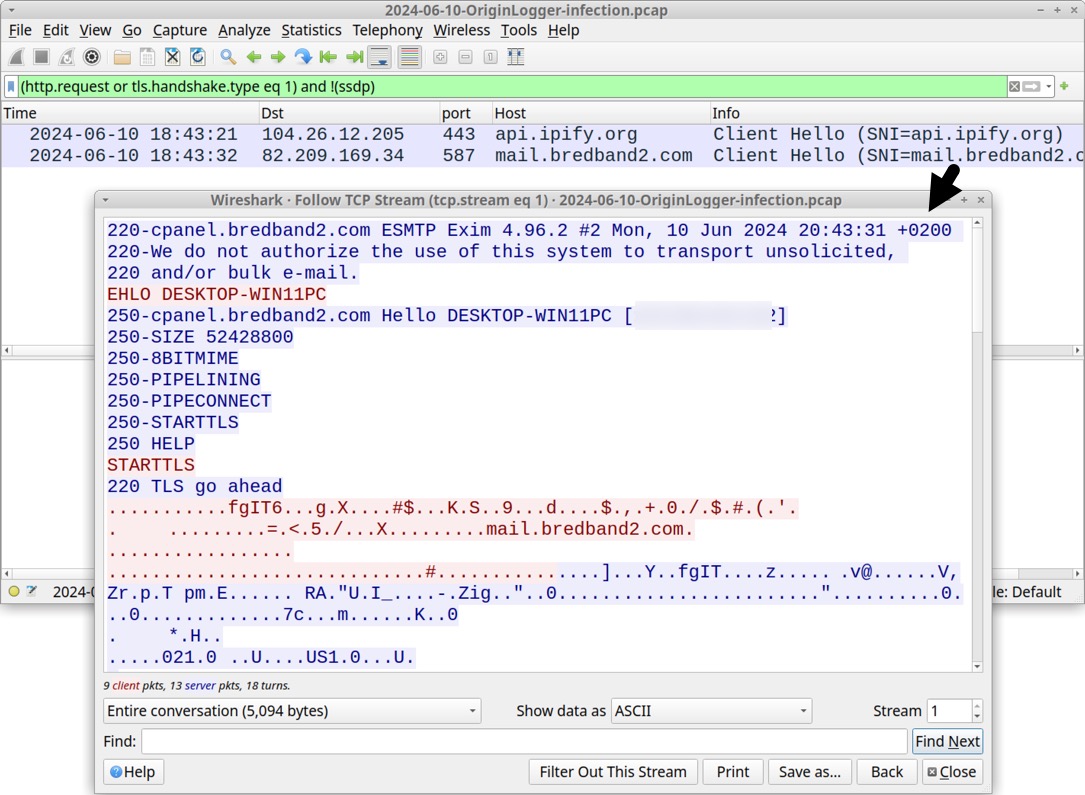Open the Capture menu
This screenshot has width=1085, height=795.
coord(180,30)
